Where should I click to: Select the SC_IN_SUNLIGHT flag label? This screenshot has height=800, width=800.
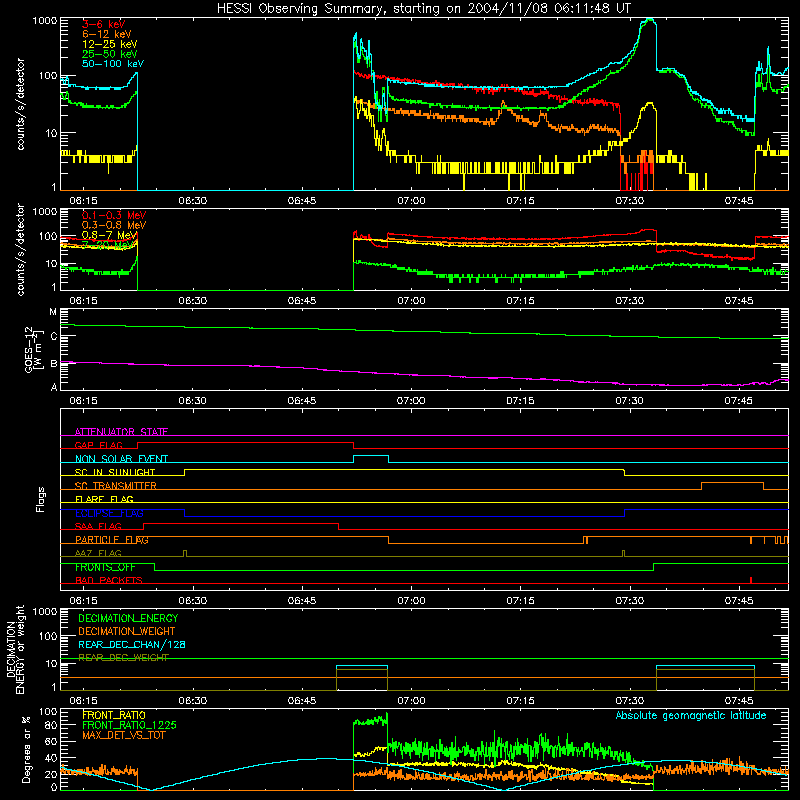[115, 472]
